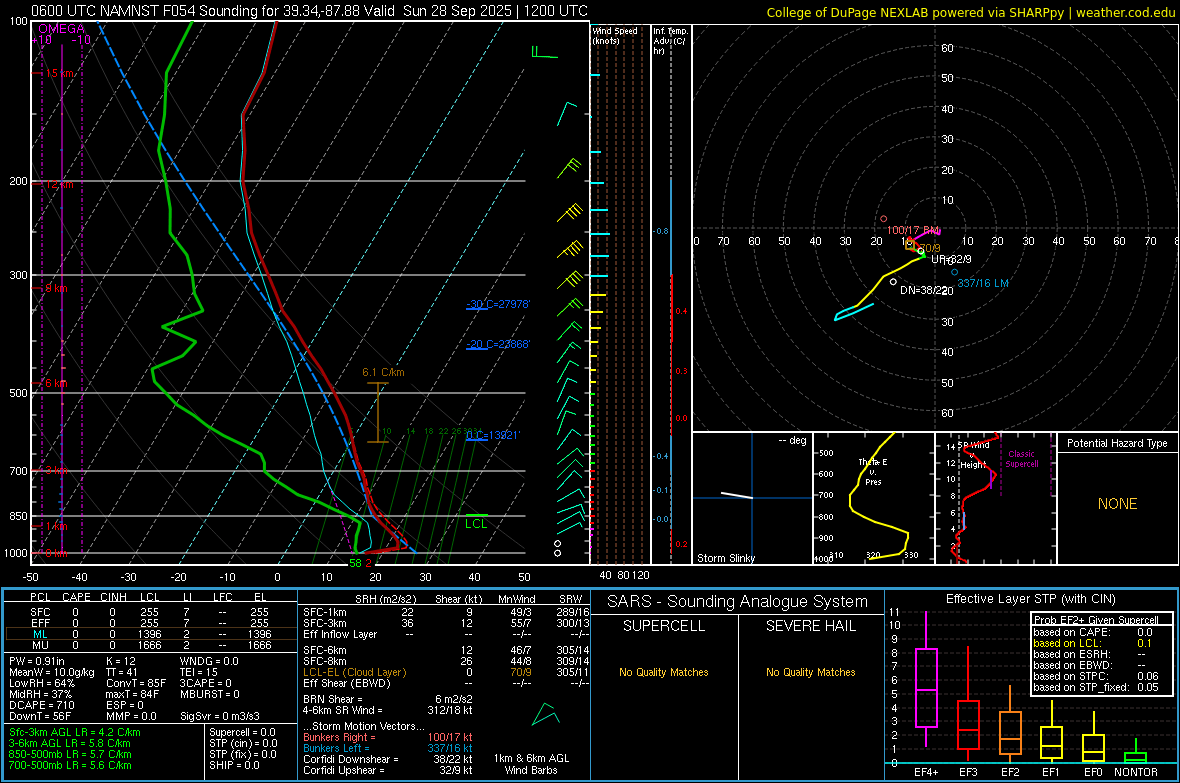
Task: Click the WNDG = 0.0 value
Action: point(209,661)
